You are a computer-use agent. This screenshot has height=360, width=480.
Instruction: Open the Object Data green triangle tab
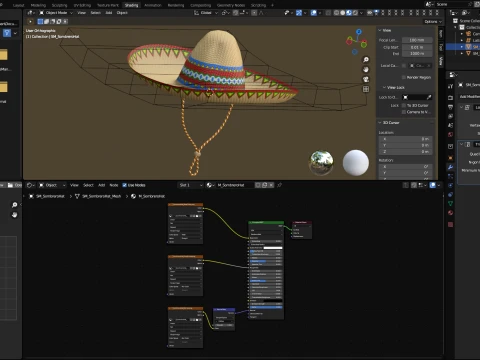(451, 204)
